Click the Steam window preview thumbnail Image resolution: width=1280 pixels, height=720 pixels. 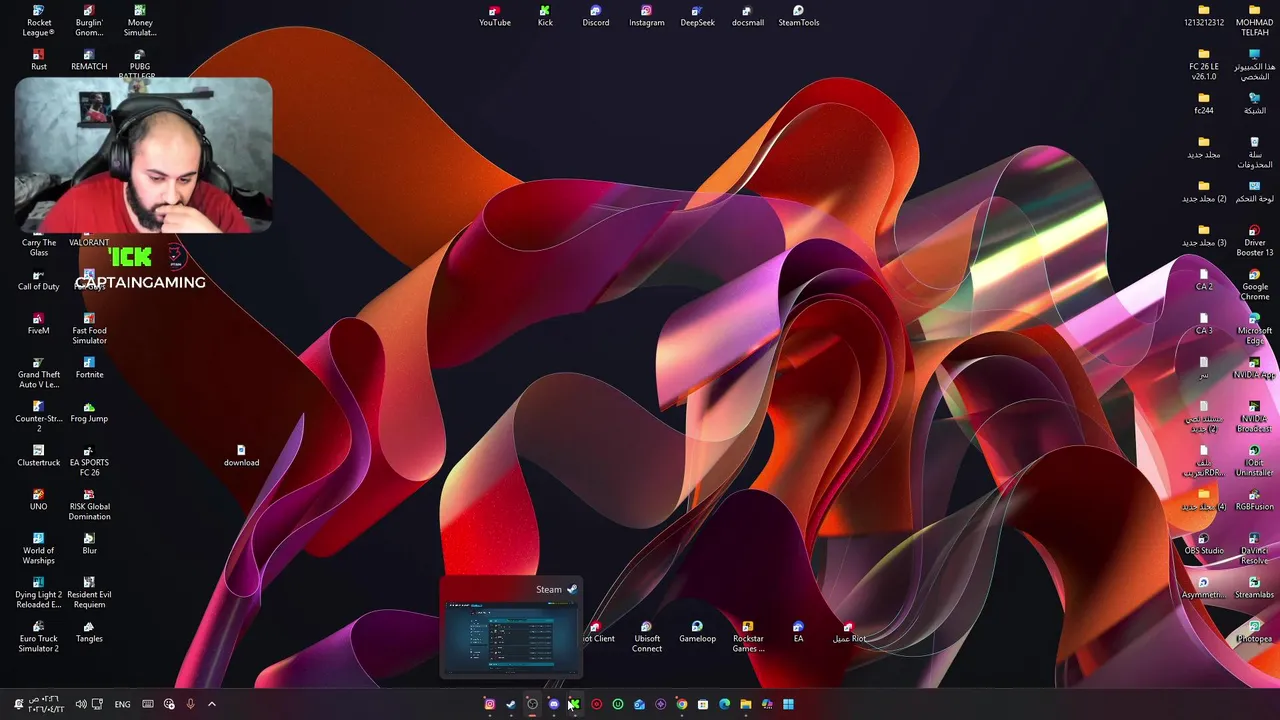pos(511,637)
